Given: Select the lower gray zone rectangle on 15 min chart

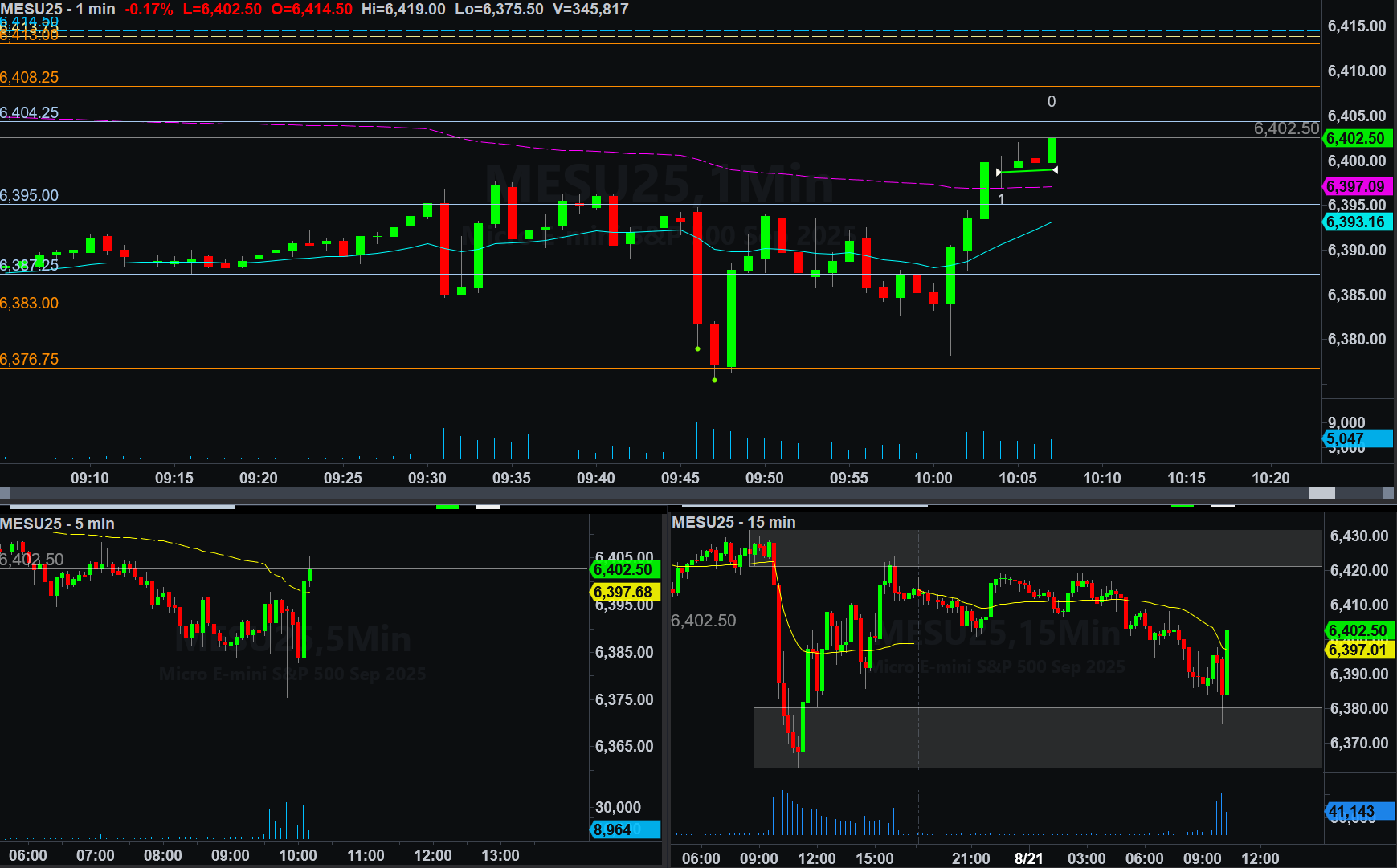Looking at the screenshot, I should (1036, 737).
